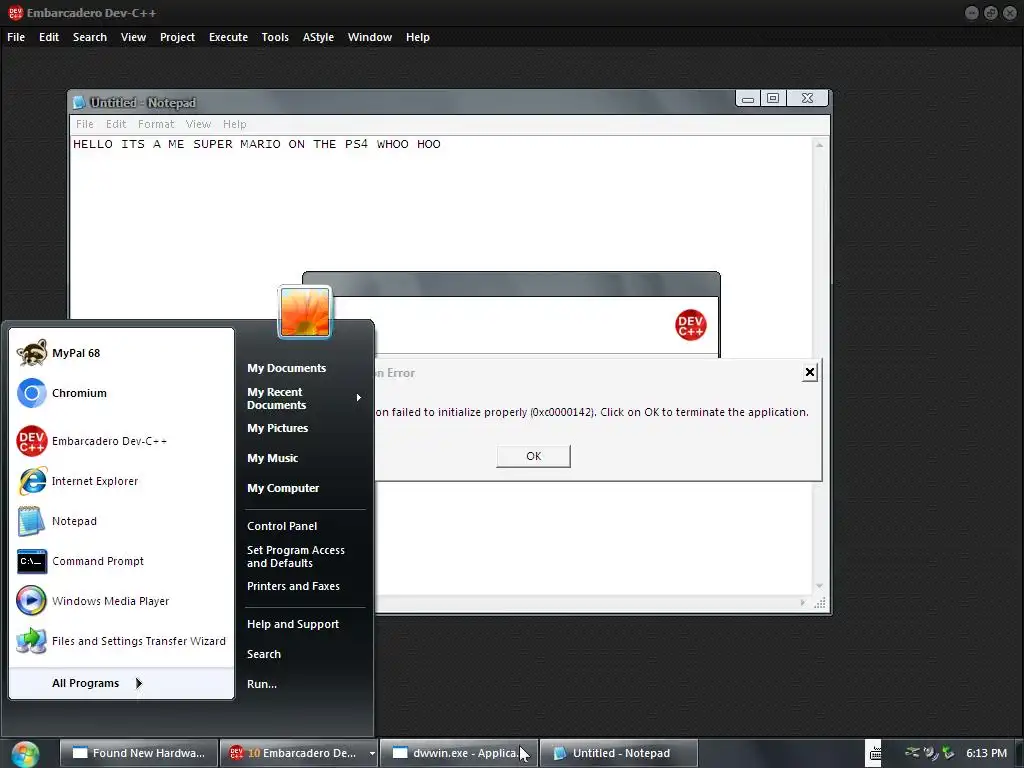Viewport: 1024px width, 768px height.
Task: Click the Windows Start orb
Action: click(24, 754)
